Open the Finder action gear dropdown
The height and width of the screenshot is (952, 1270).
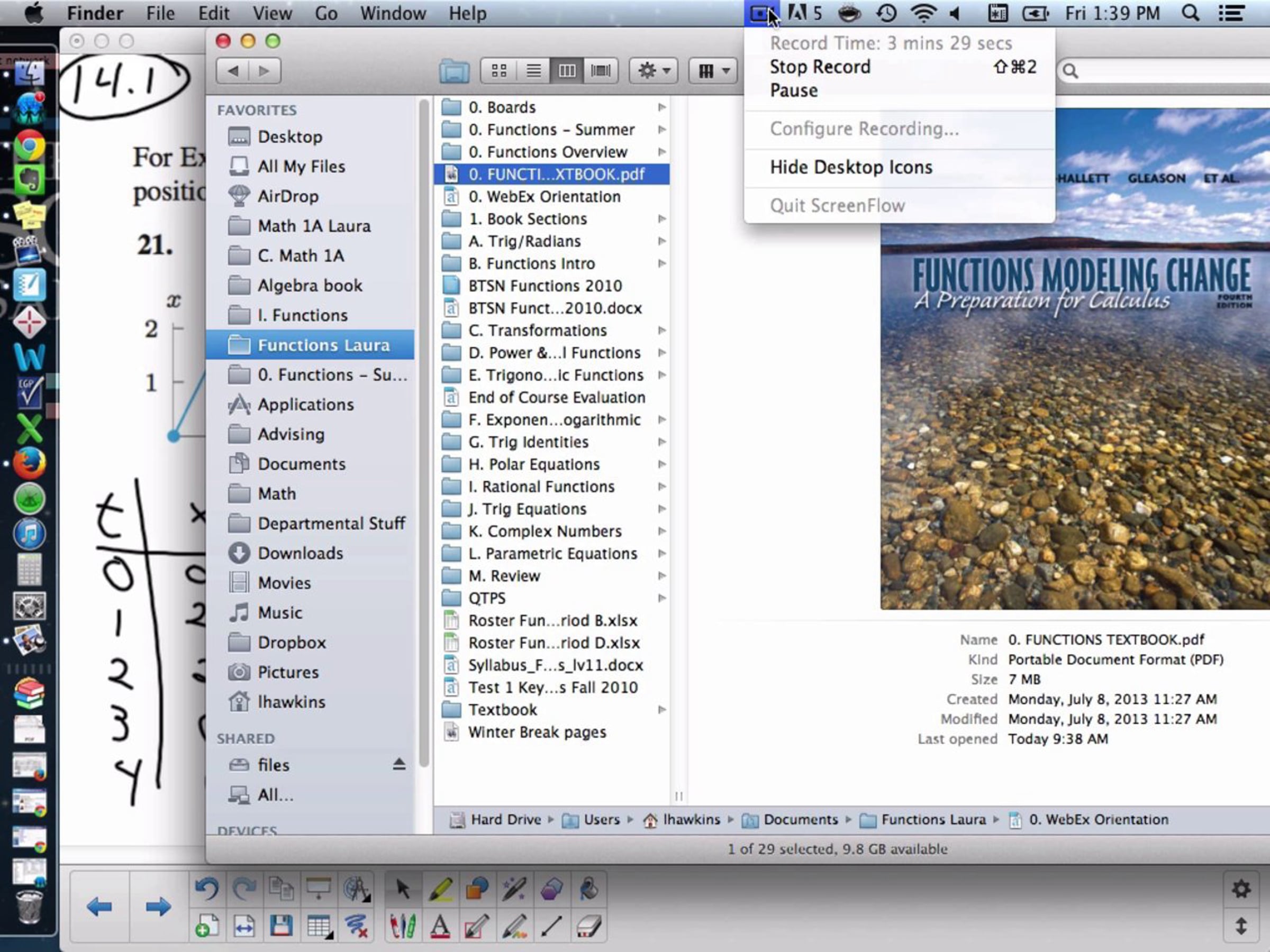click(654, 70)
